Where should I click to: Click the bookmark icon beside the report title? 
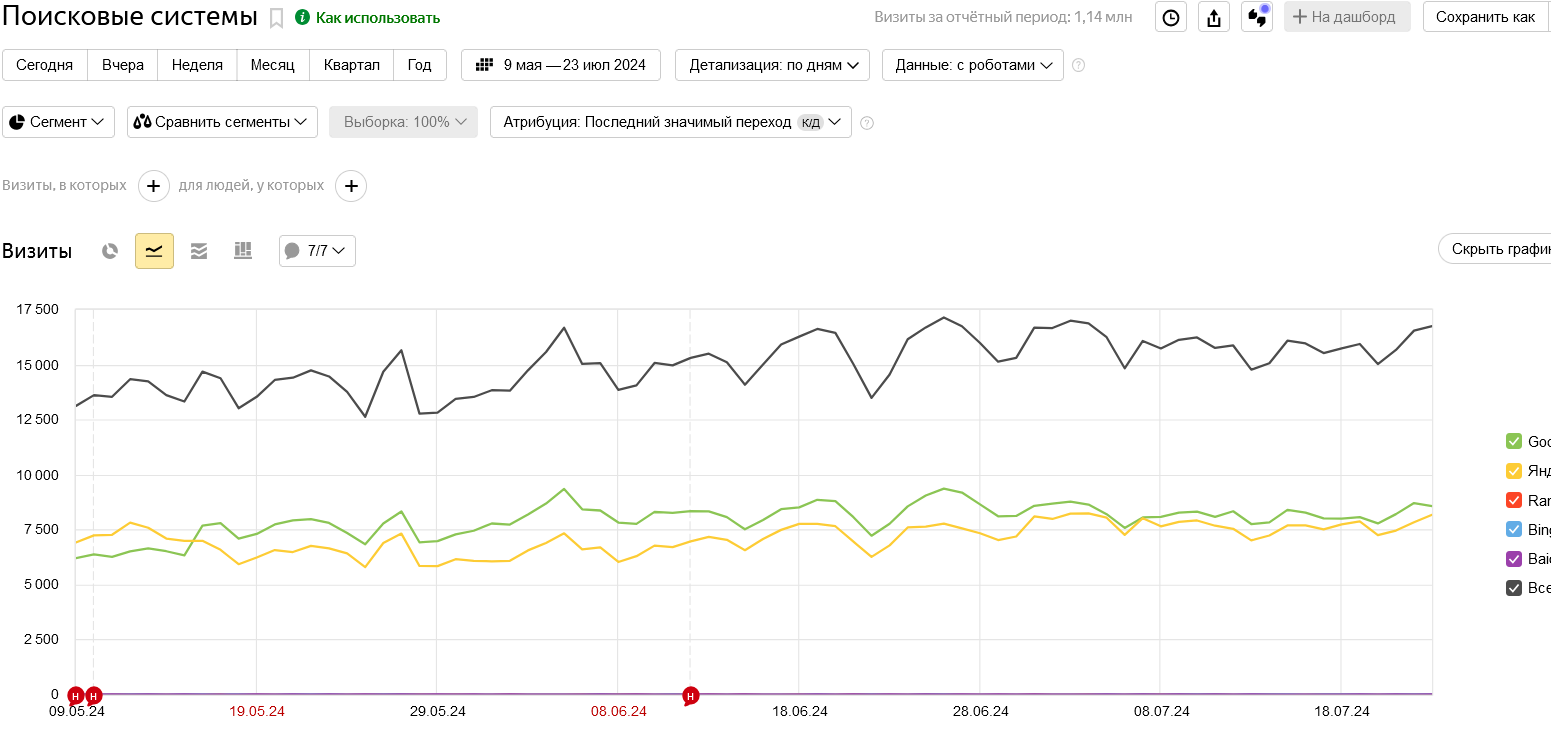click(277, 18)
